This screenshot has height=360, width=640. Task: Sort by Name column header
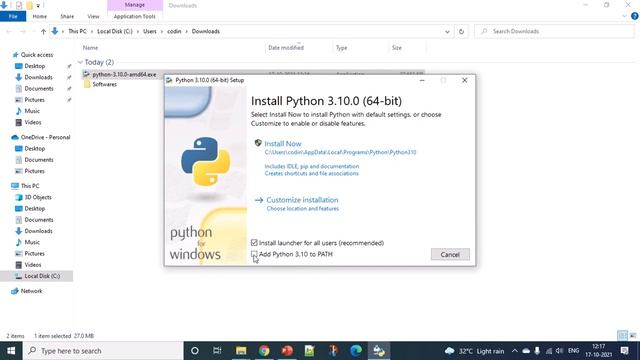90,48
